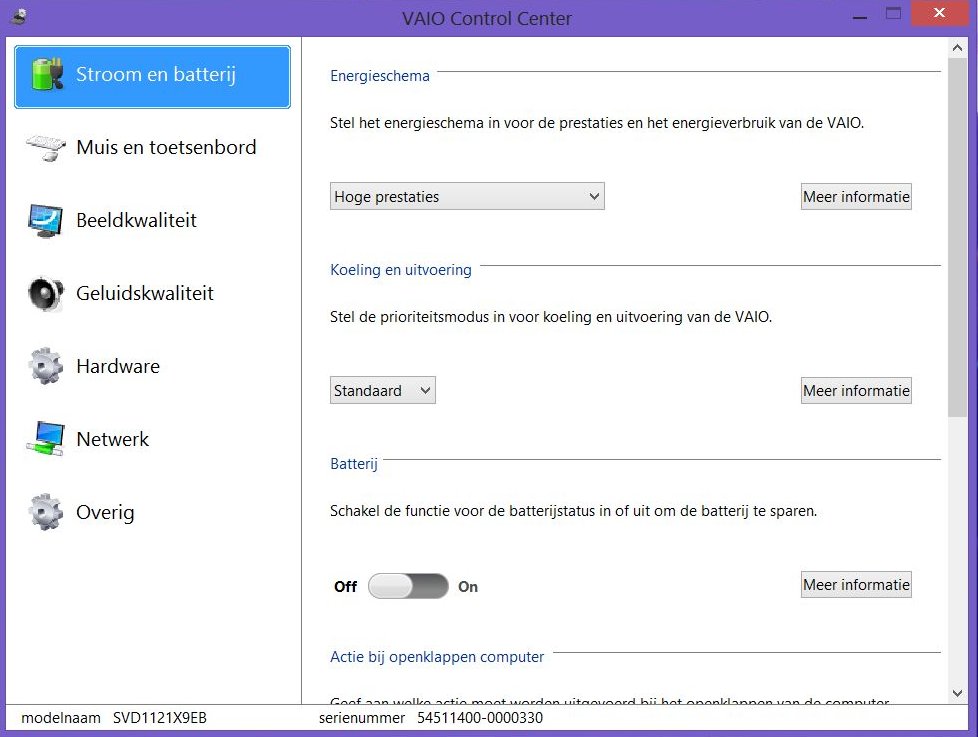Click Meer informatie for Batterij
Viewport: 978px width, 737px height.
point(856,584)
